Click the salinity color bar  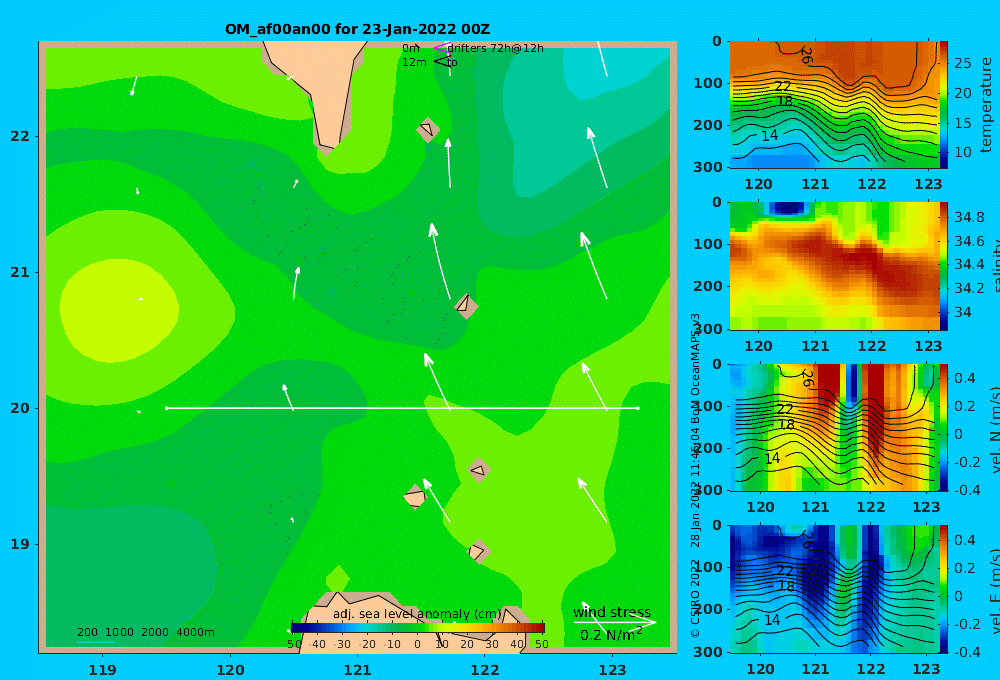pos(943,266)
